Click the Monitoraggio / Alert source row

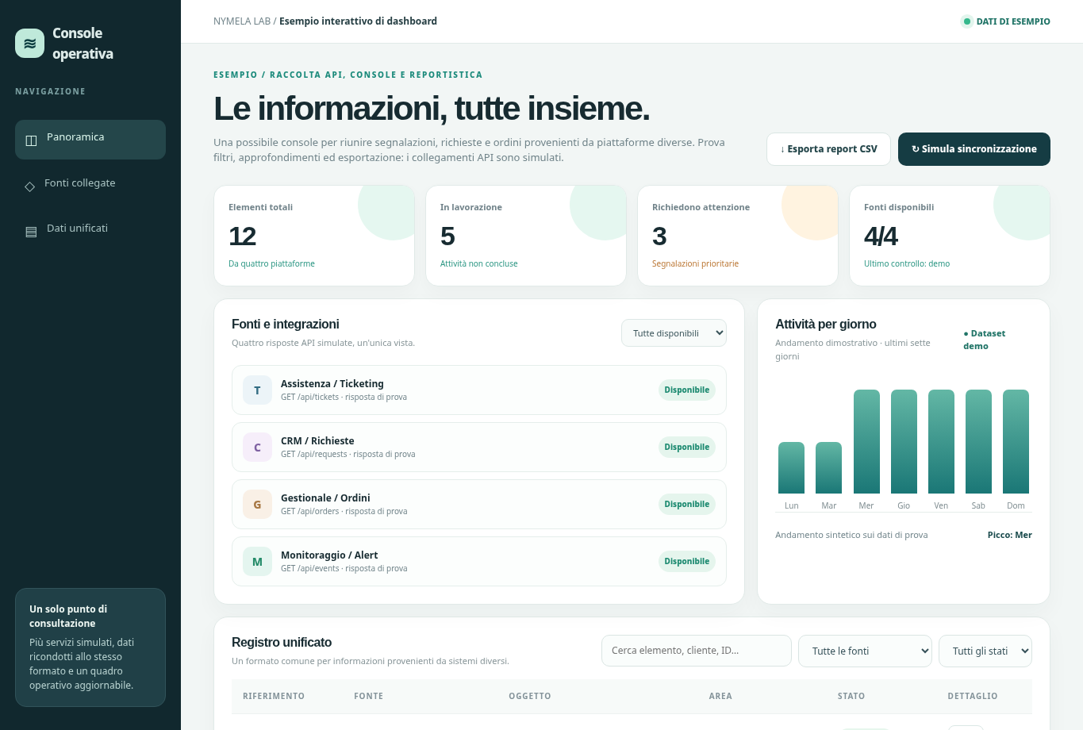[479, 561]
